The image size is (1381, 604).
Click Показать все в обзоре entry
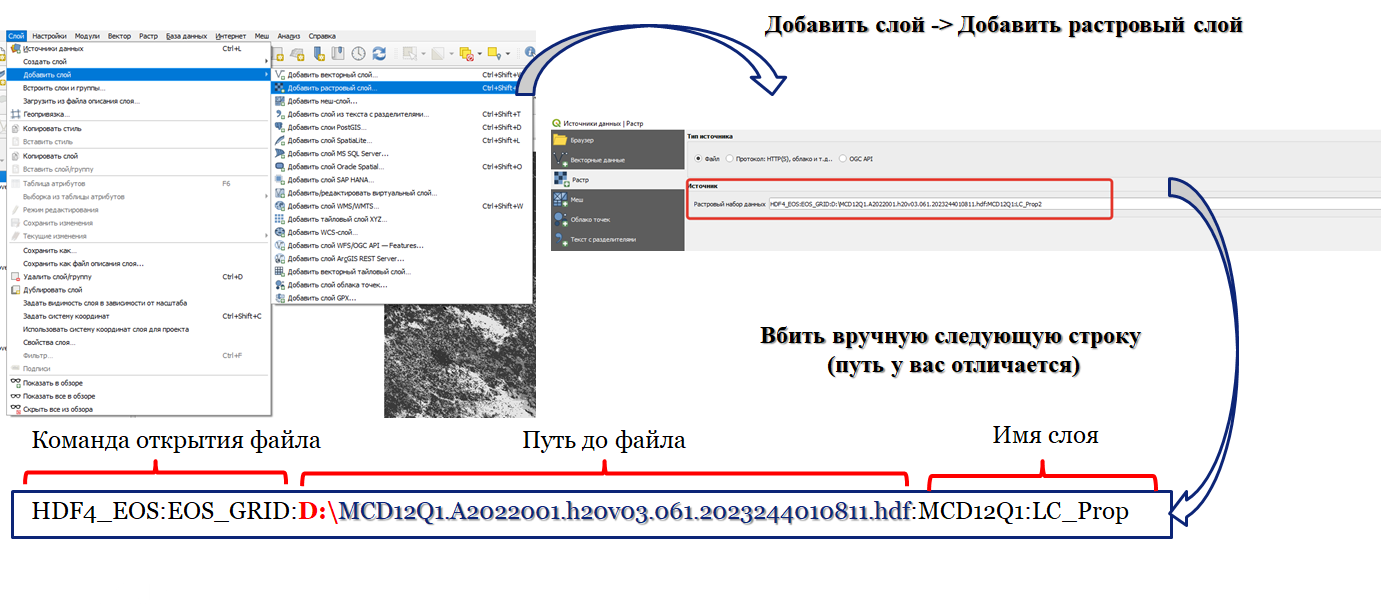(x=138, y=396)
